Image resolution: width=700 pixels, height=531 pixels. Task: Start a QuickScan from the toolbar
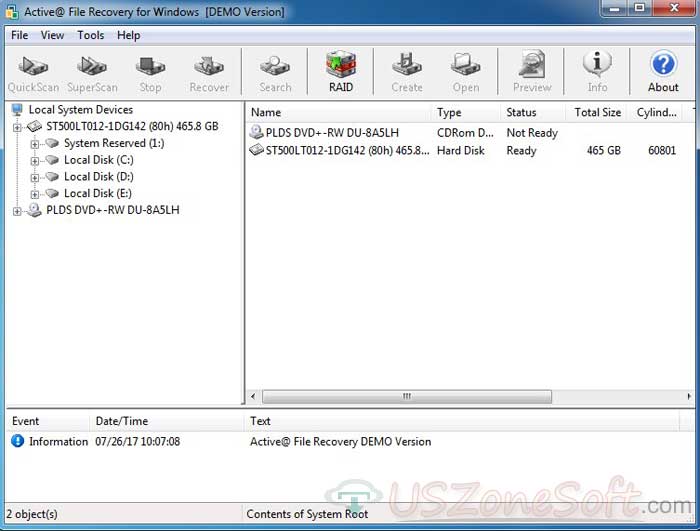(x=33, y=73)
